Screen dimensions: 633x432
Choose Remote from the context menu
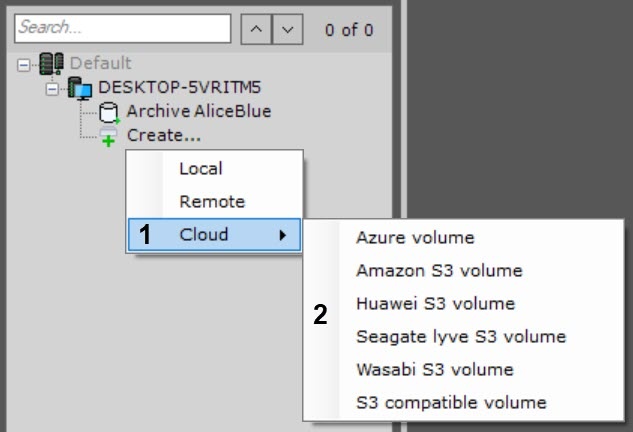(x=212, y=202)
